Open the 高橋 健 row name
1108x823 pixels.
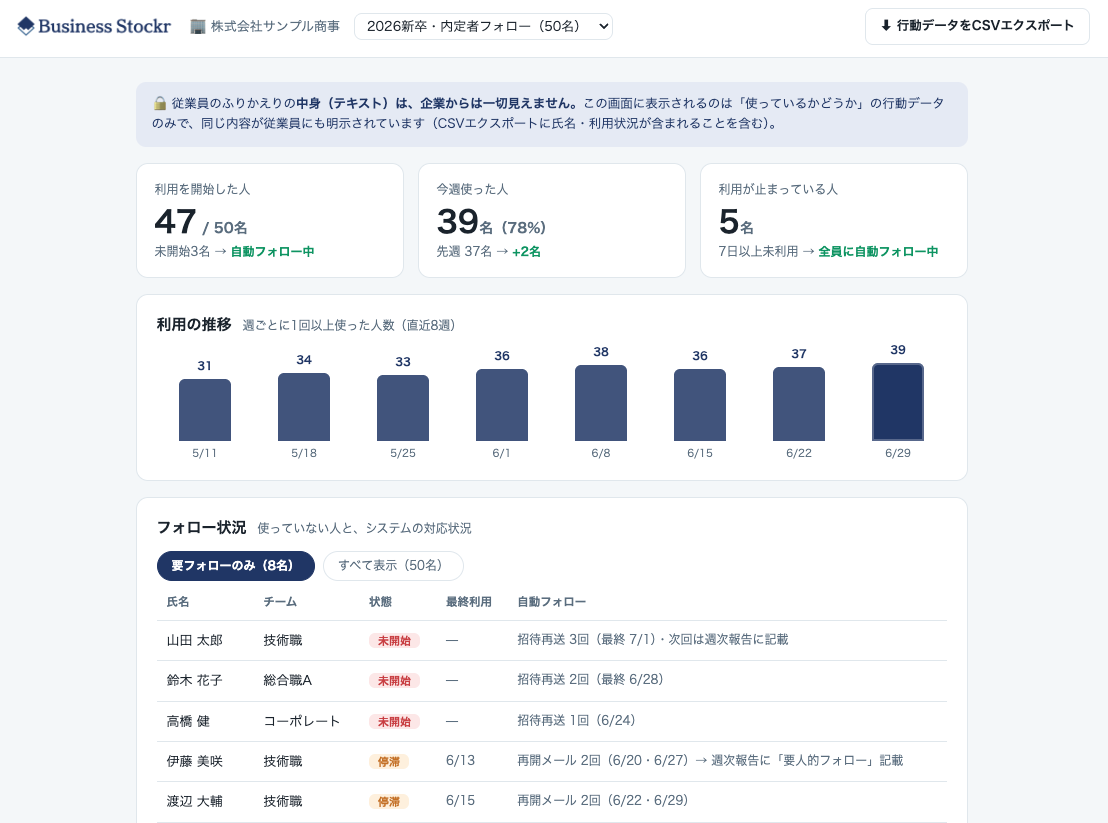point(188,721)
